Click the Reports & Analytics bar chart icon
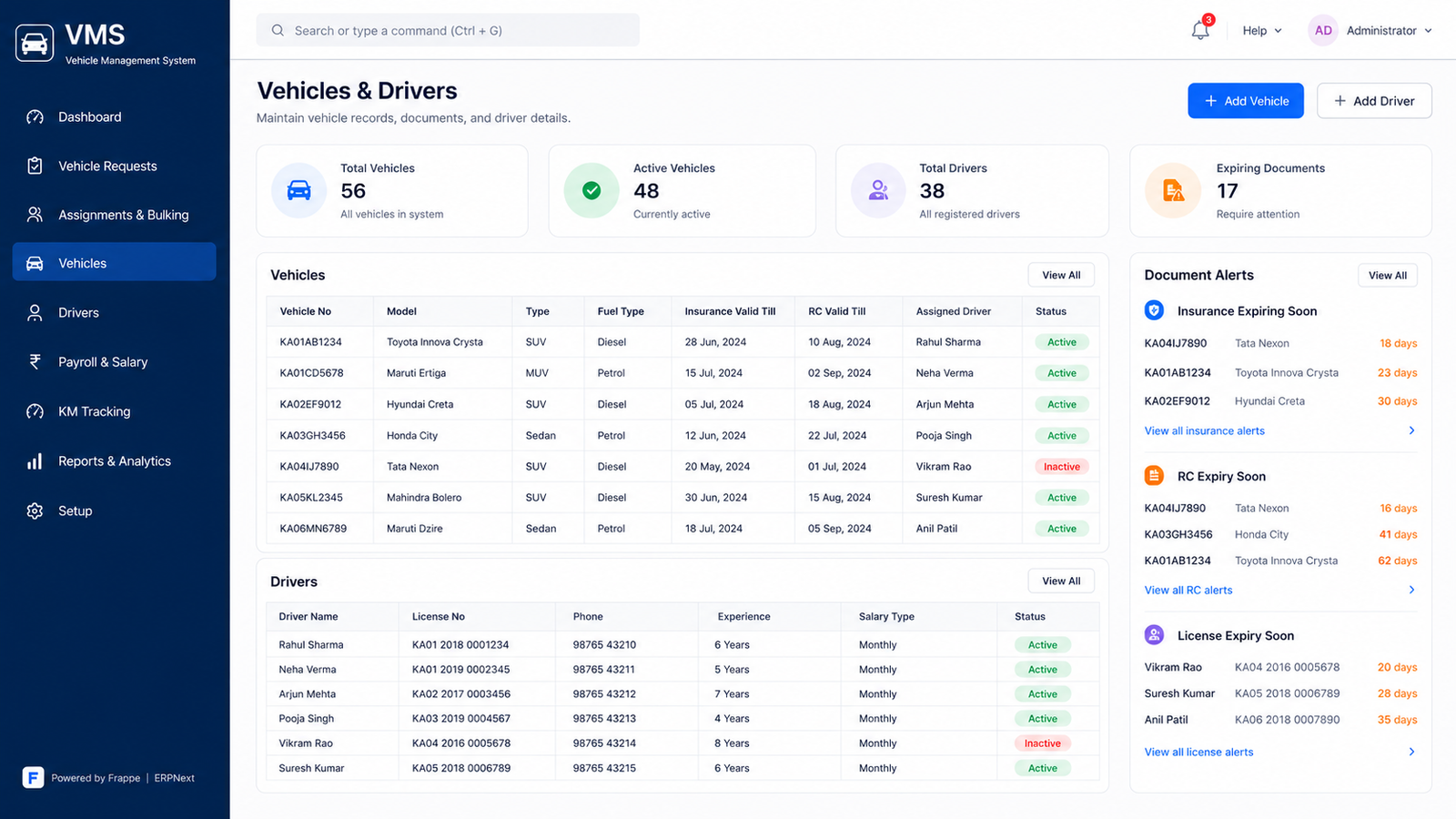Image resolution: width=1456 pixels, height=819 pixels. [x=35, y=461]
